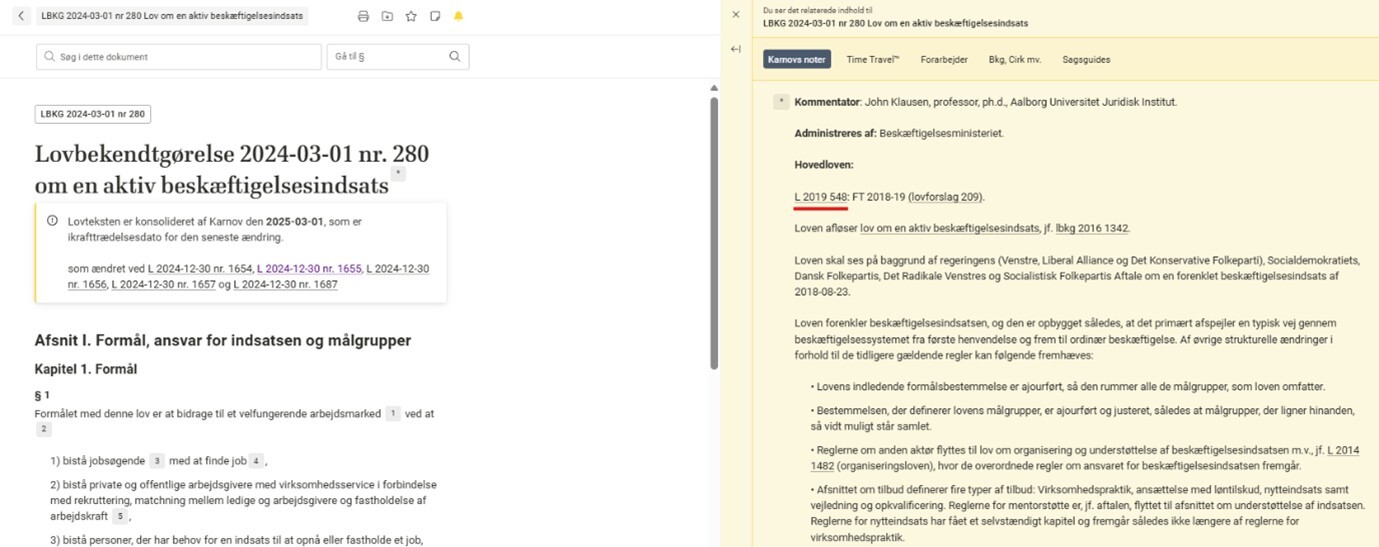Open the Bkg, Cirk mv. tab
This screenshot has height=547, width=1379.
click(x=1014, y=60)
